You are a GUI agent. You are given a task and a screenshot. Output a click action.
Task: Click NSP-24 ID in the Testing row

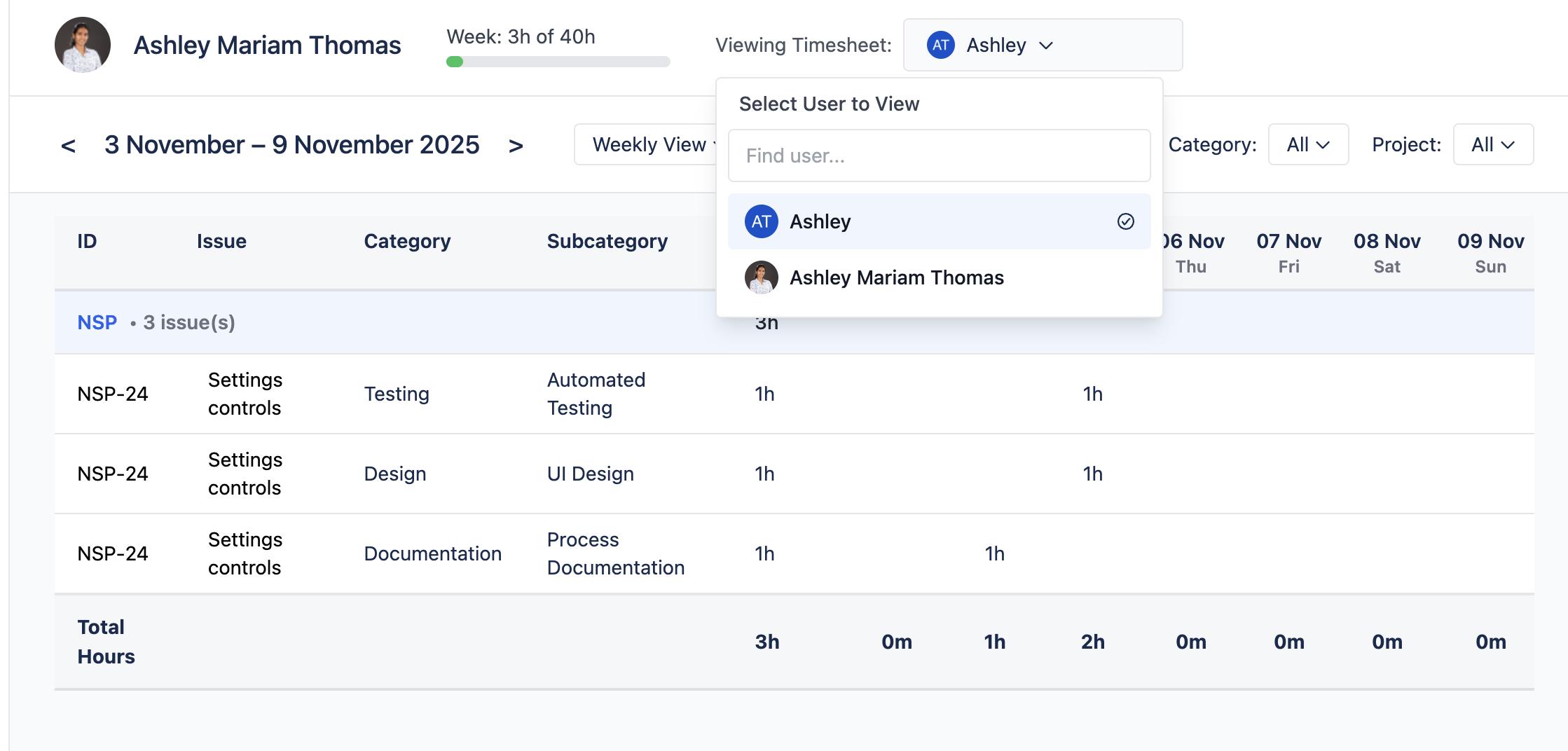tap(113, 394)
